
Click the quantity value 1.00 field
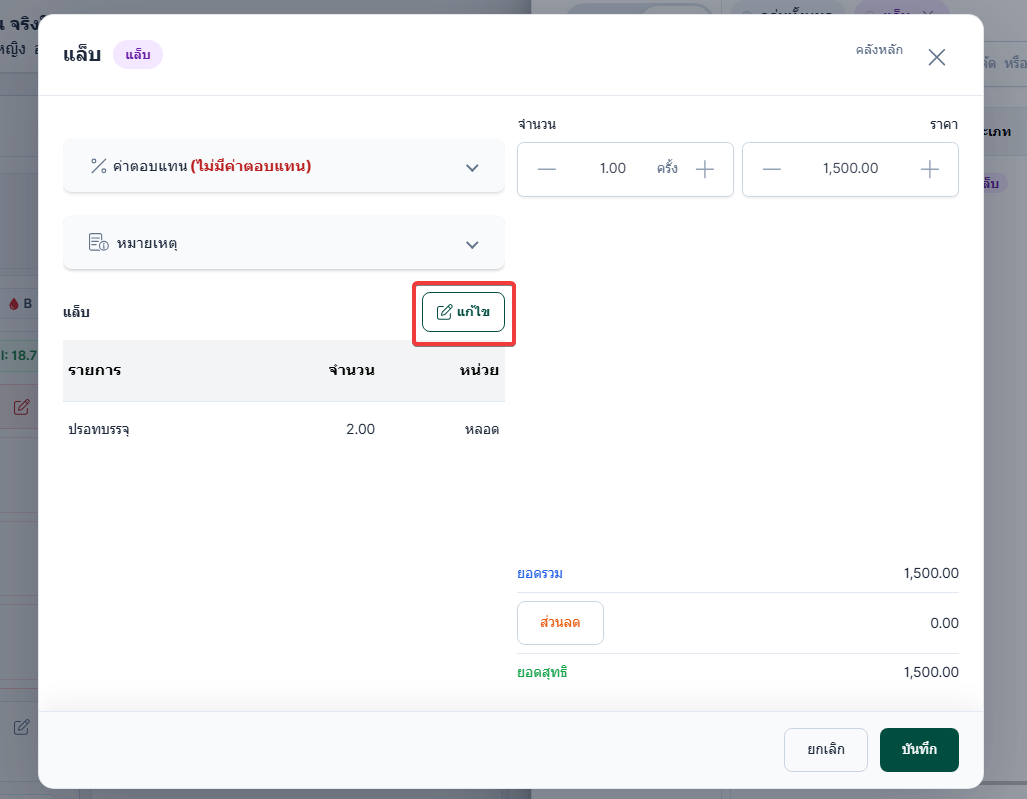[x=612, y=168]
